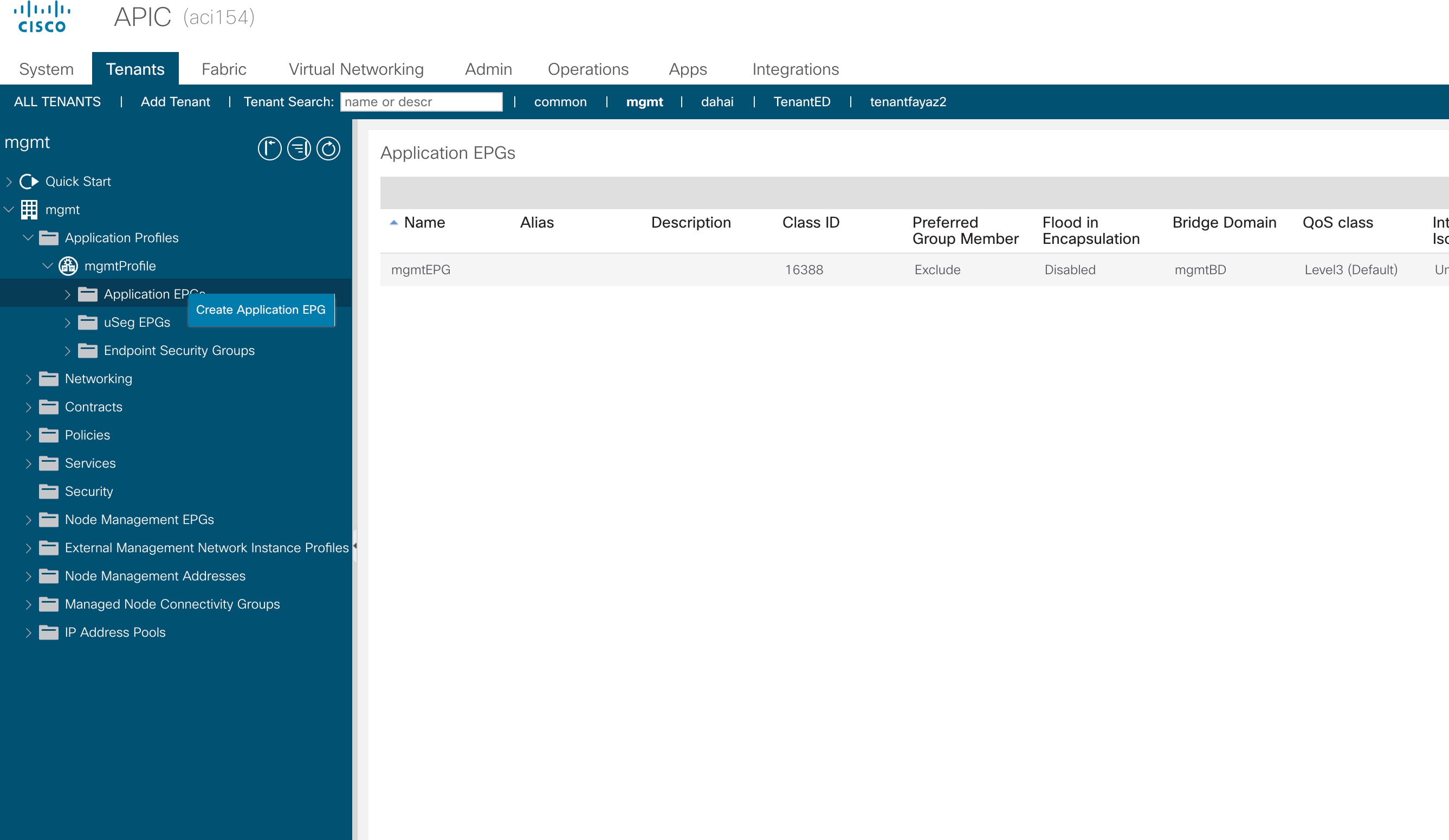Collapse the mgmt navigation tree sidebar
The image size is (1449, 840).
[270, 148]
